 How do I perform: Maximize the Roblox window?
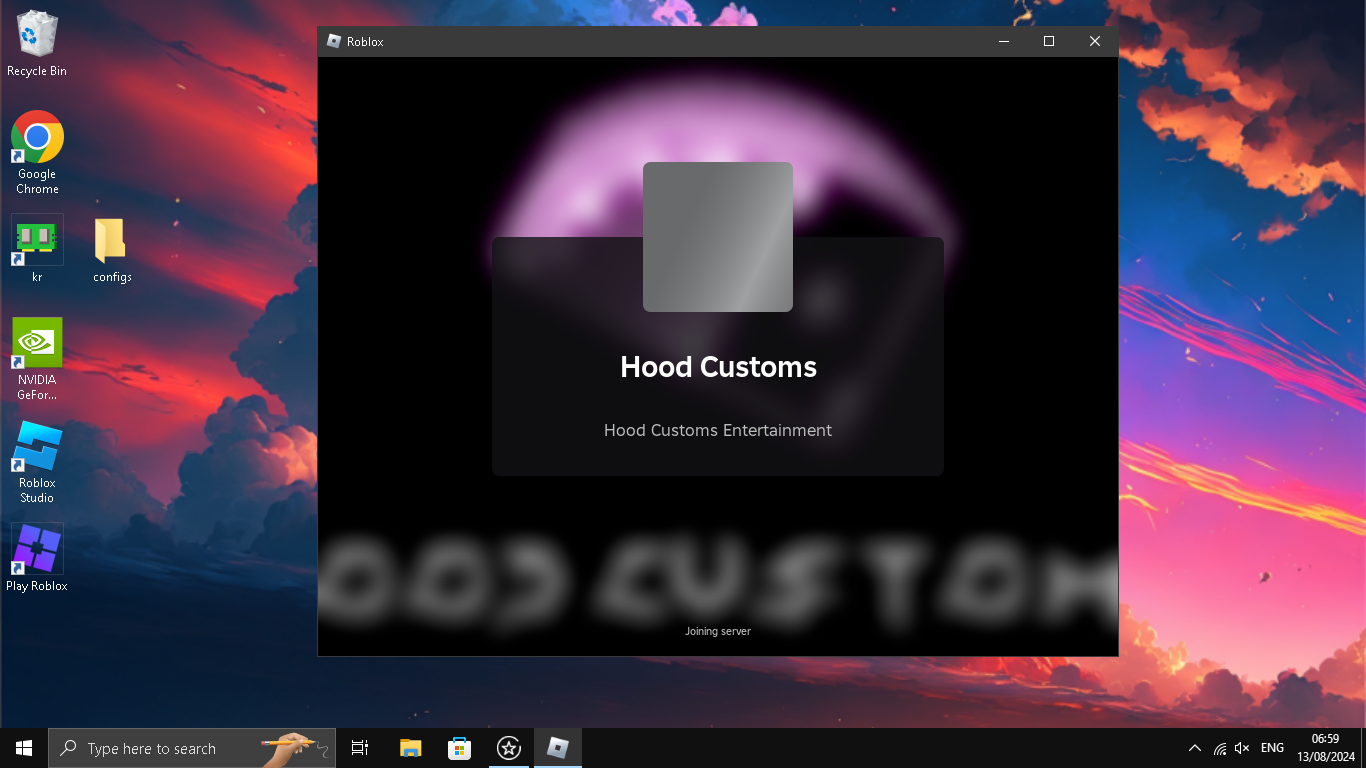coord(1049,41)
